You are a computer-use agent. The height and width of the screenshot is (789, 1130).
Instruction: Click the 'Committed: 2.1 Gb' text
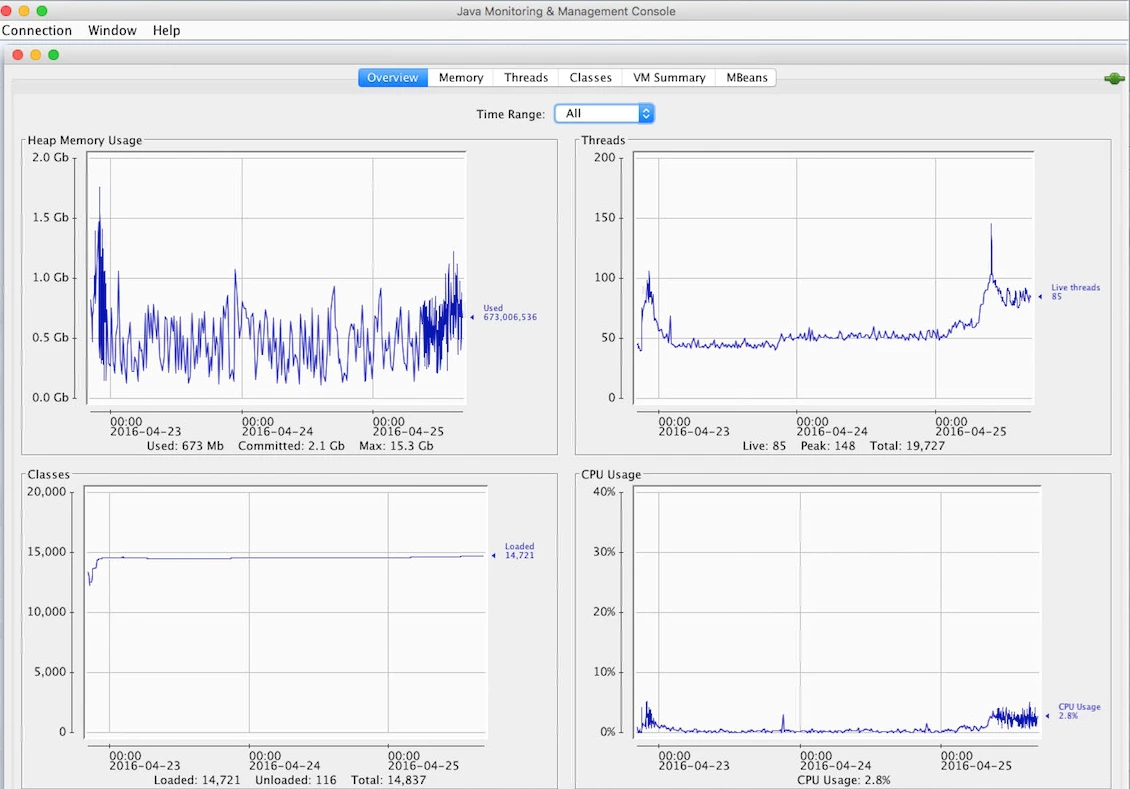pyautogui.click(x=291, y=446)
